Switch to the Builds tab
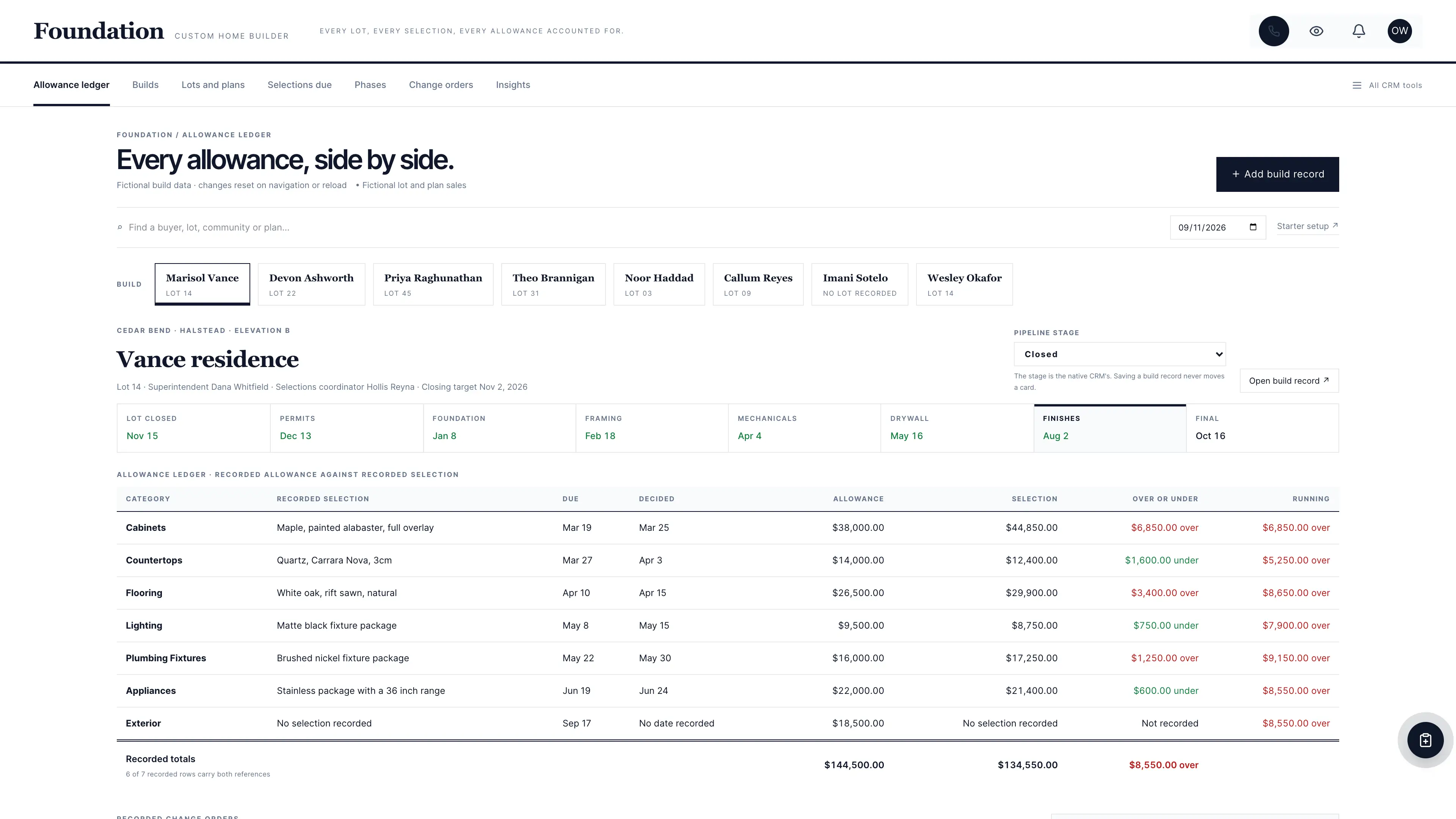The width and height of the screenshot is (1456, 819). point(145,85)
